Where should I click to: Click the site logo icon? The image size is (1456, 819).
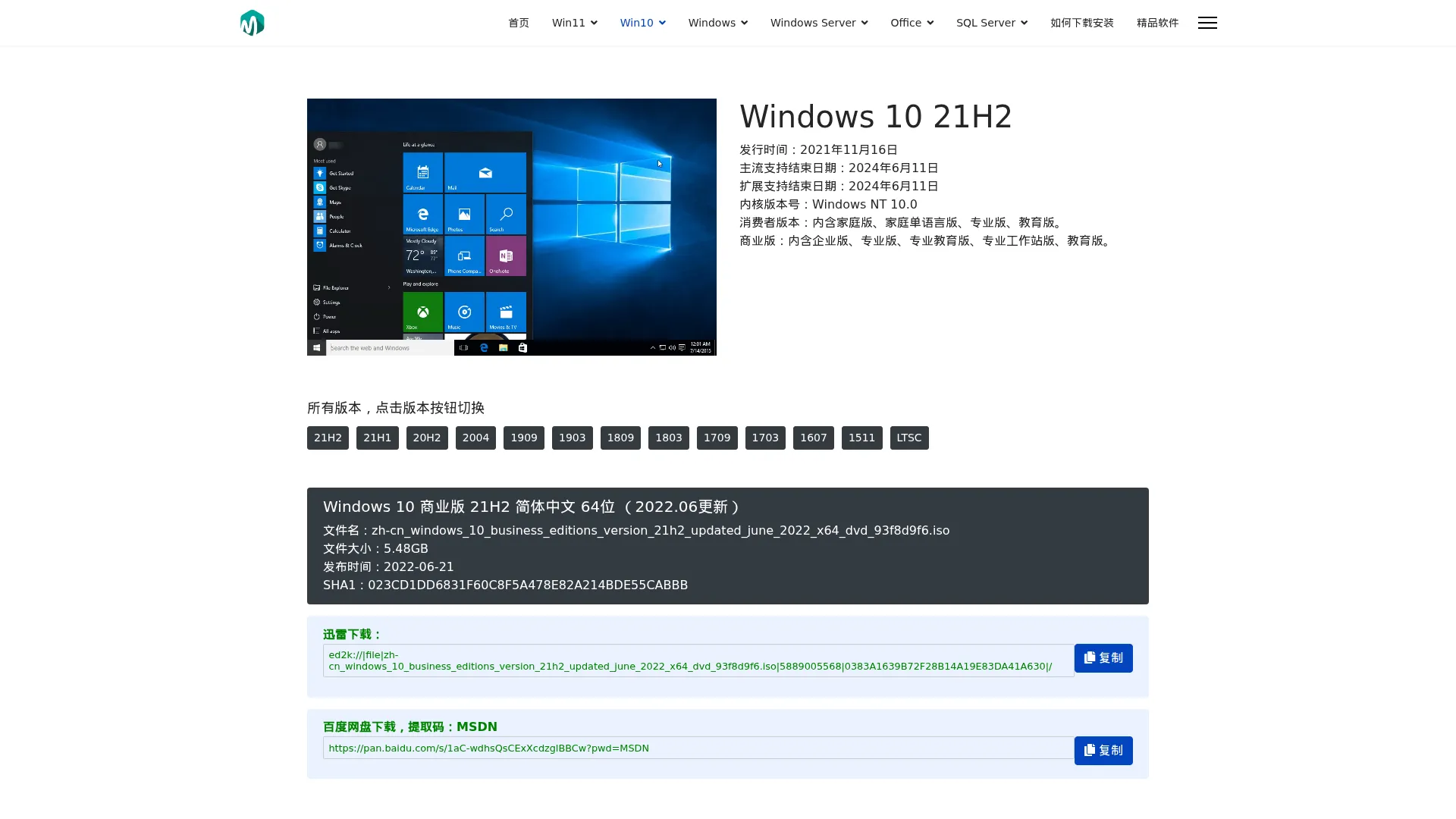[x=252, y=23]
